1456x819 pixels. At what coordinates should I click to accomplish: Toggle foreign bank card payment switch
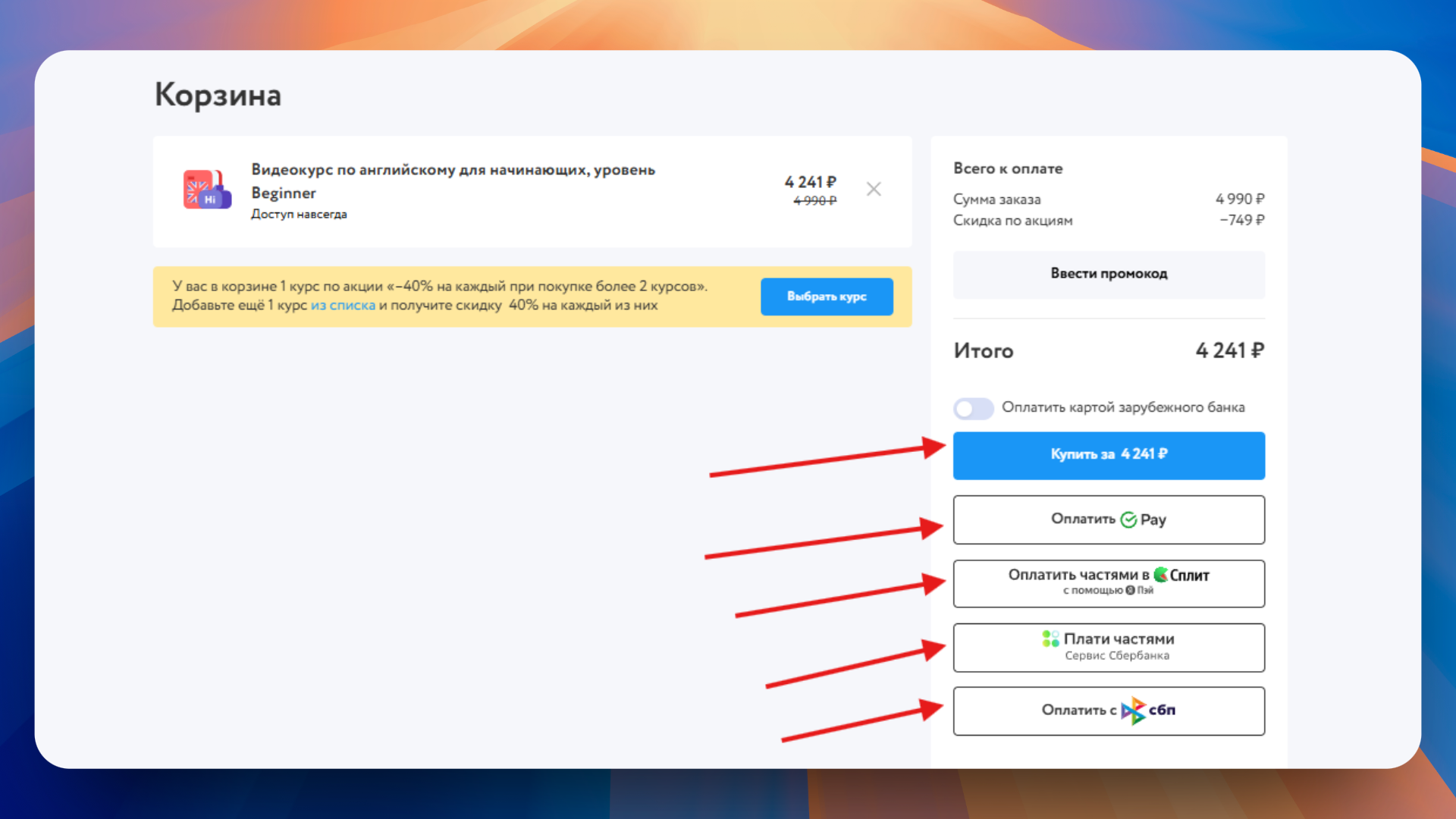(x=973, y=409)
